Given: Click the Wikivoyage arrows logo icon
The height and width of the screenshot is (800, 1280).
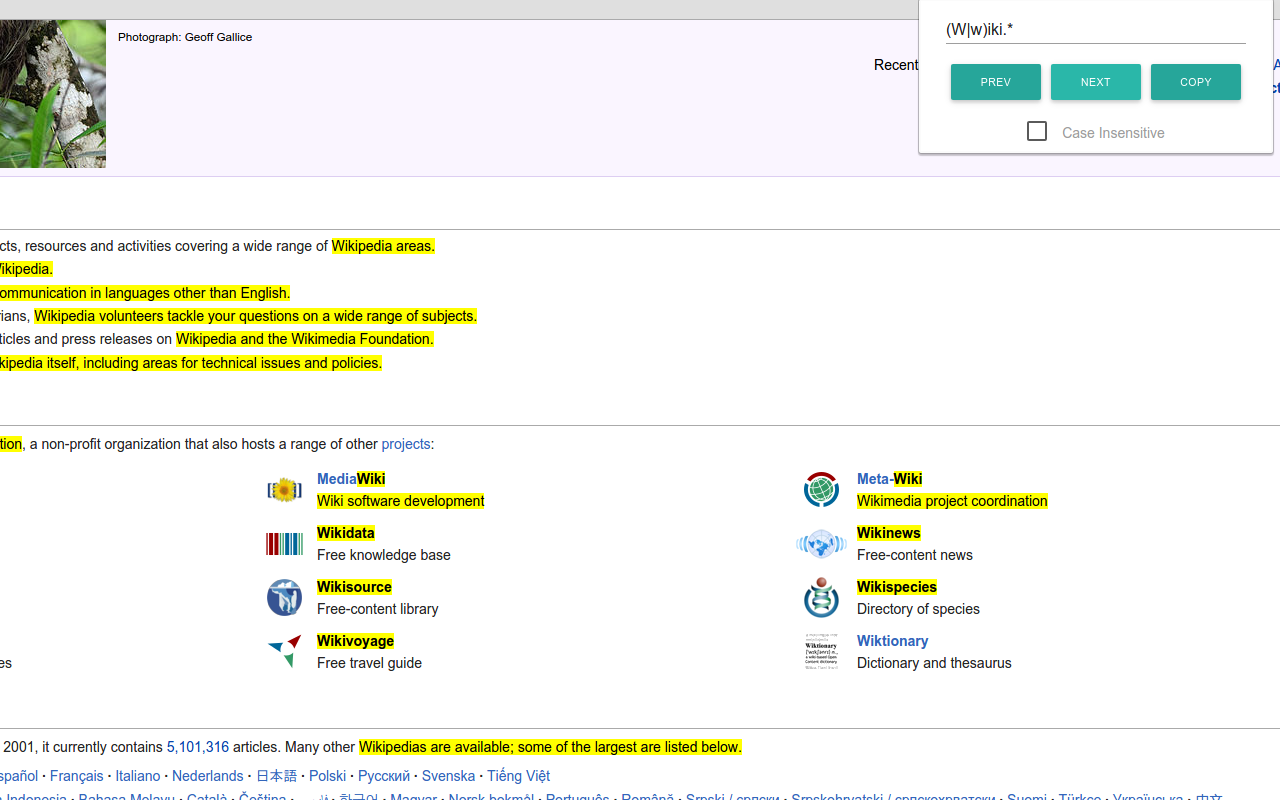Looking at the screenshot, I should [x=284, y=652].
